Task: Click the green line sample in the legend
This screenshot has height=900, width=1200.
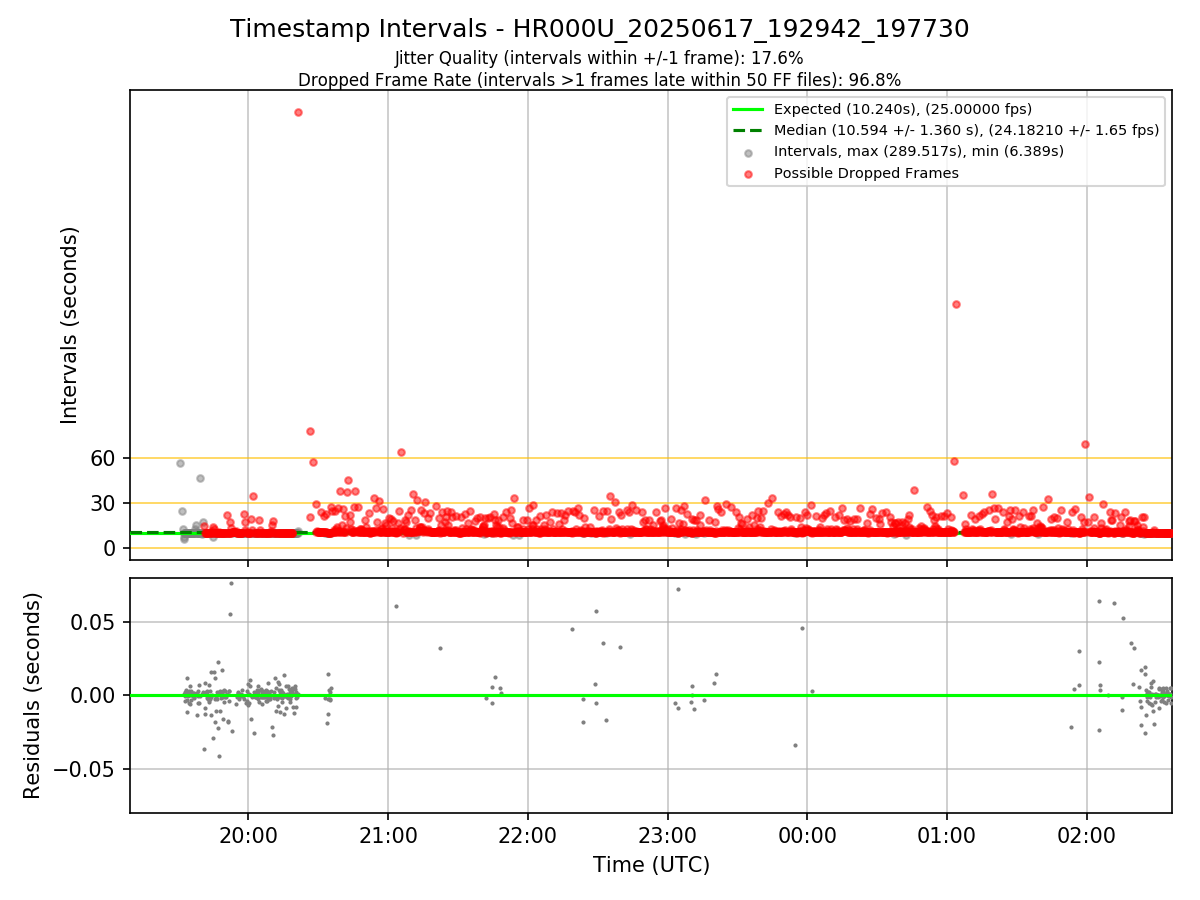Action: 749,109
